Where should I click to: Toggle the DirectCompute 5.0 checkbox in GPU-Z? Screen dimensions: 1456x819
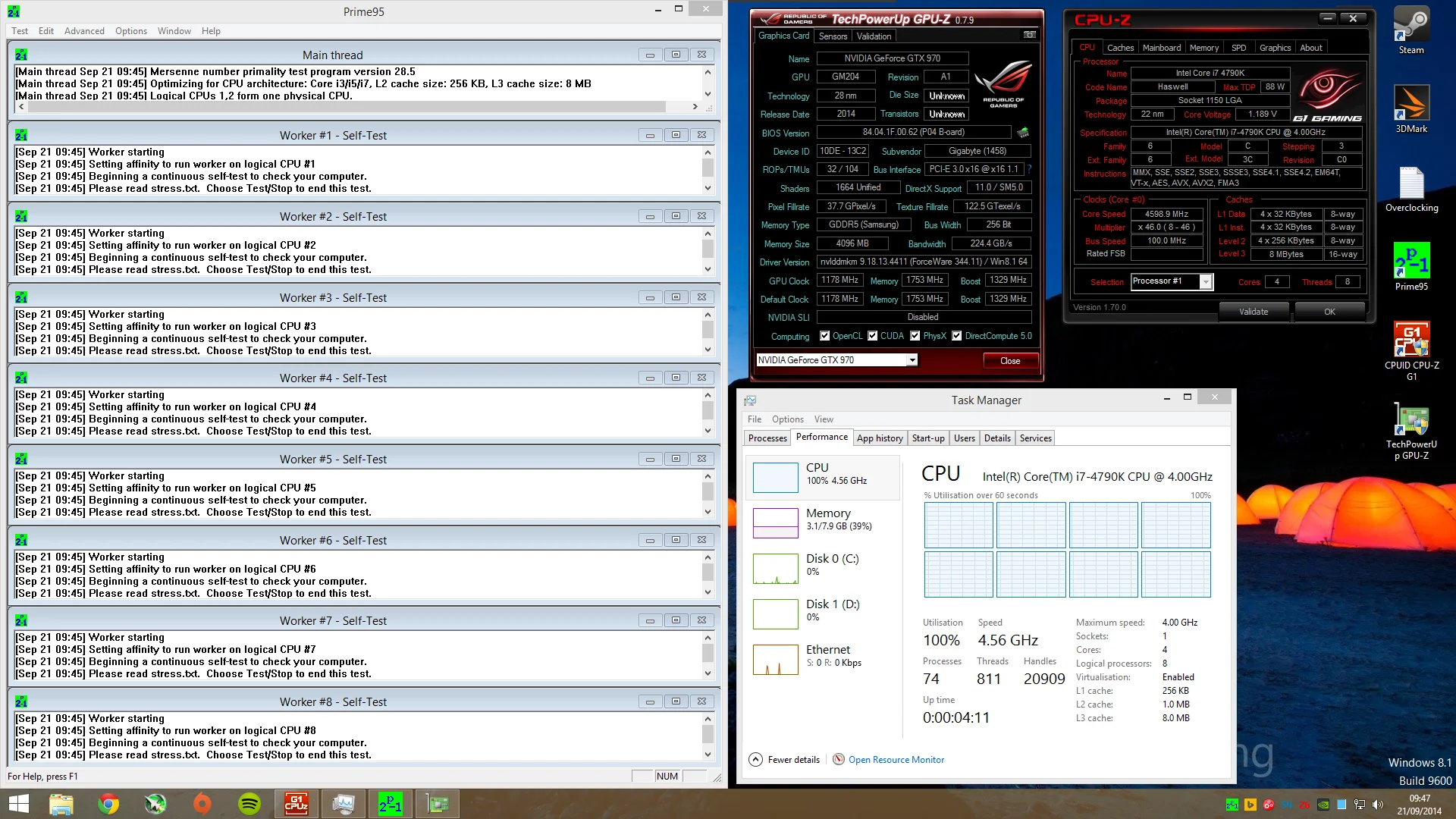click(957, 336)
